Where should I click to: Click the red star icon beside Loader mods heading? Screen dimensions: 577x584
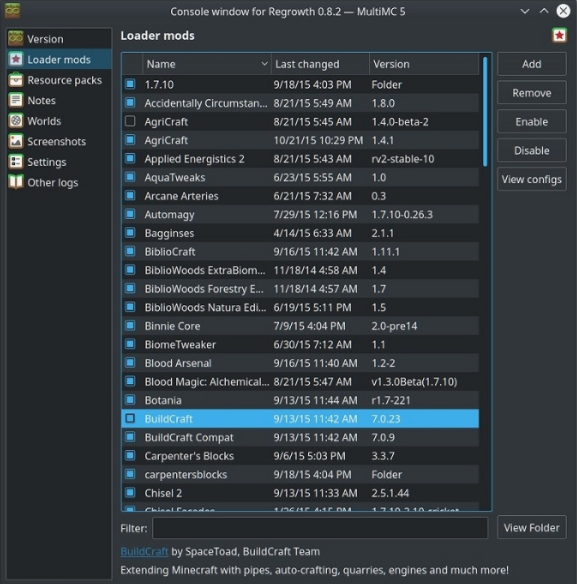coord(559,35)
